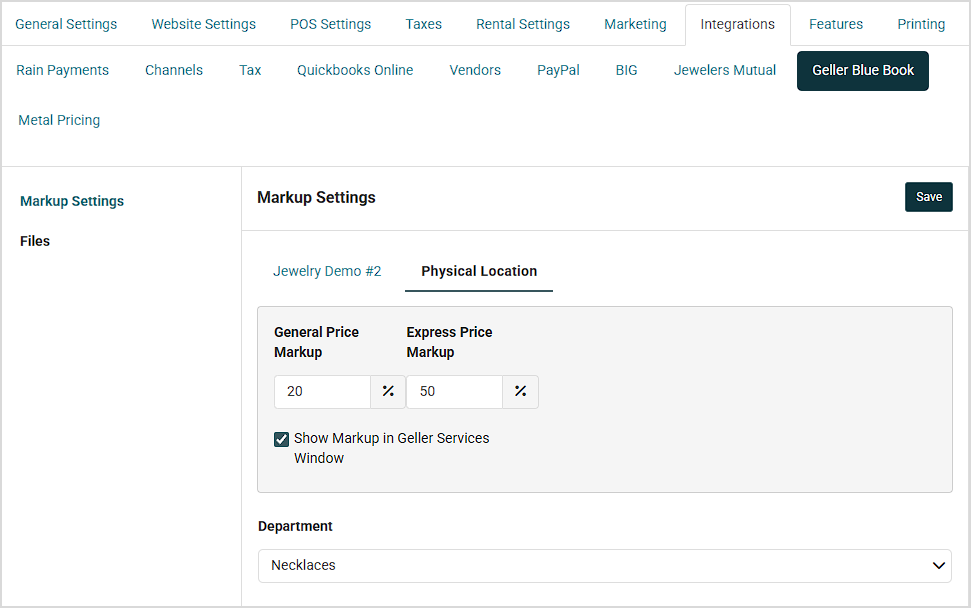The height and width of the screenshot is (608, 971).
Task: Select the Integrations tab
Action: [x=738, y=24]
